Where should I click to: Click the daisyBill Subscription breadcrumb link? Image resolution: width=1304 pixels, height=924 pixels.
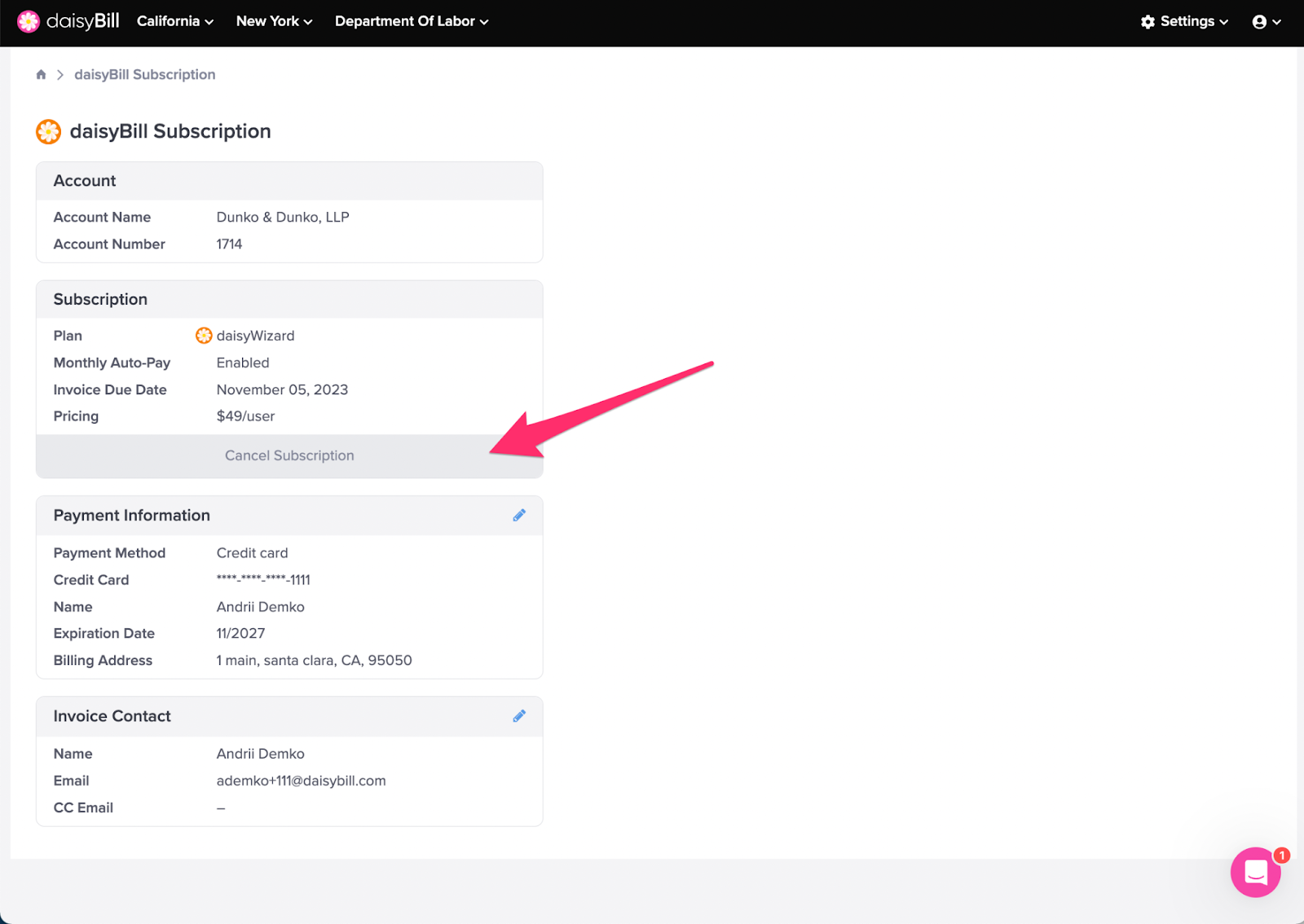tap(145, 74)
